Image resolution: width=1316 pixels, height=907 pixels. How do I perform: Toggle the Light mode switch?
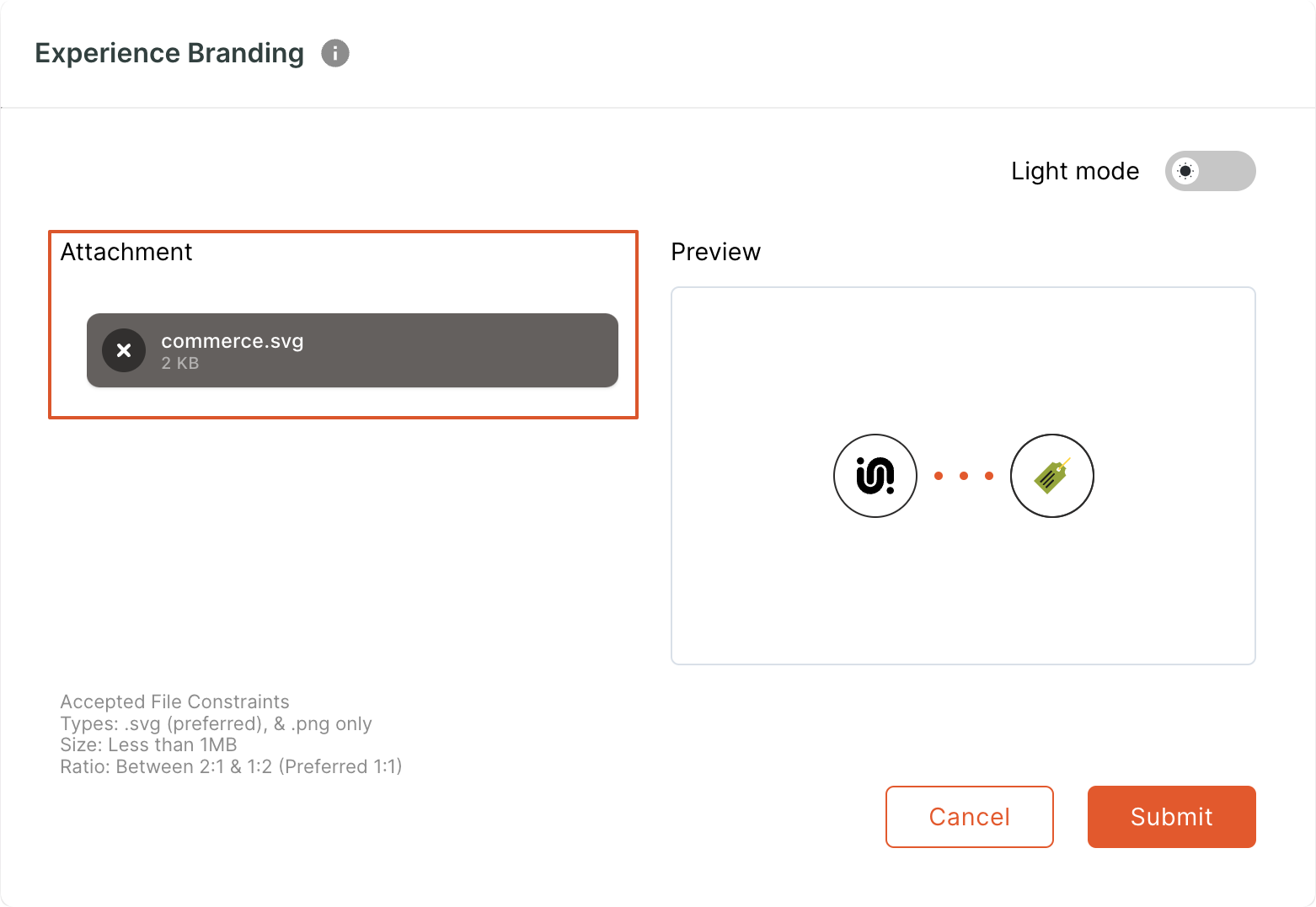[1211, 171]
